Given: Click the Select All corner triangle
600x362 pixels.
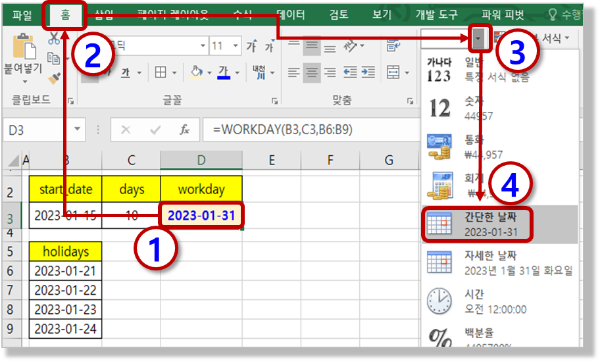Looking at the screenshot, I should coord(13,161).
